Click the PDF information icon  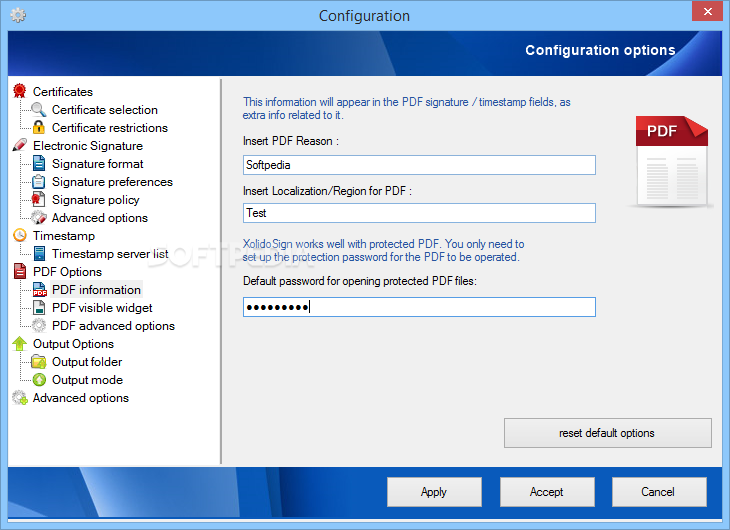[39, 289]
